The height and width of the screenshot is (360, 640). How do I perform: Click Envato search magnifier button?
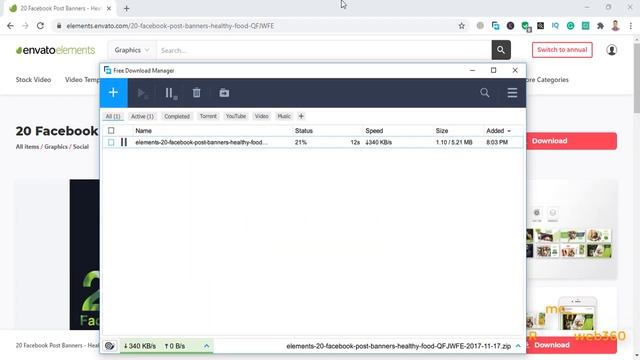coord(501,50)
